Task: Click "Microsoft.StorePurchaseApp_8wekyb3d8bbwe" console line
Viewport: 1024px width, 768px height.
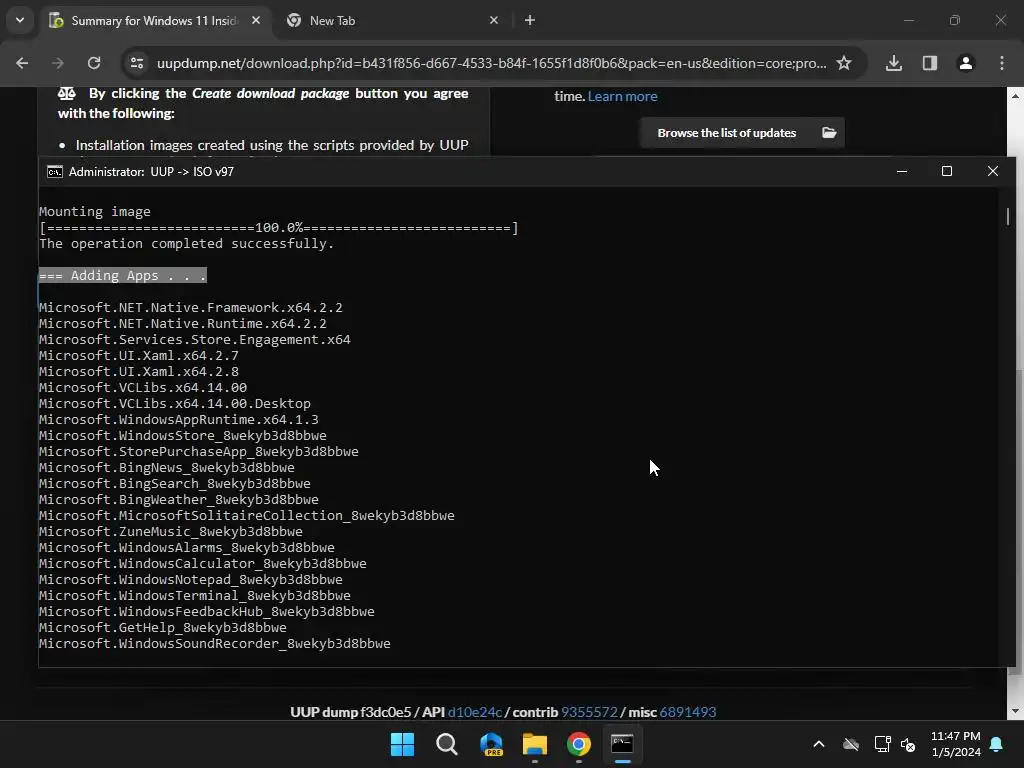Action: 199,452
